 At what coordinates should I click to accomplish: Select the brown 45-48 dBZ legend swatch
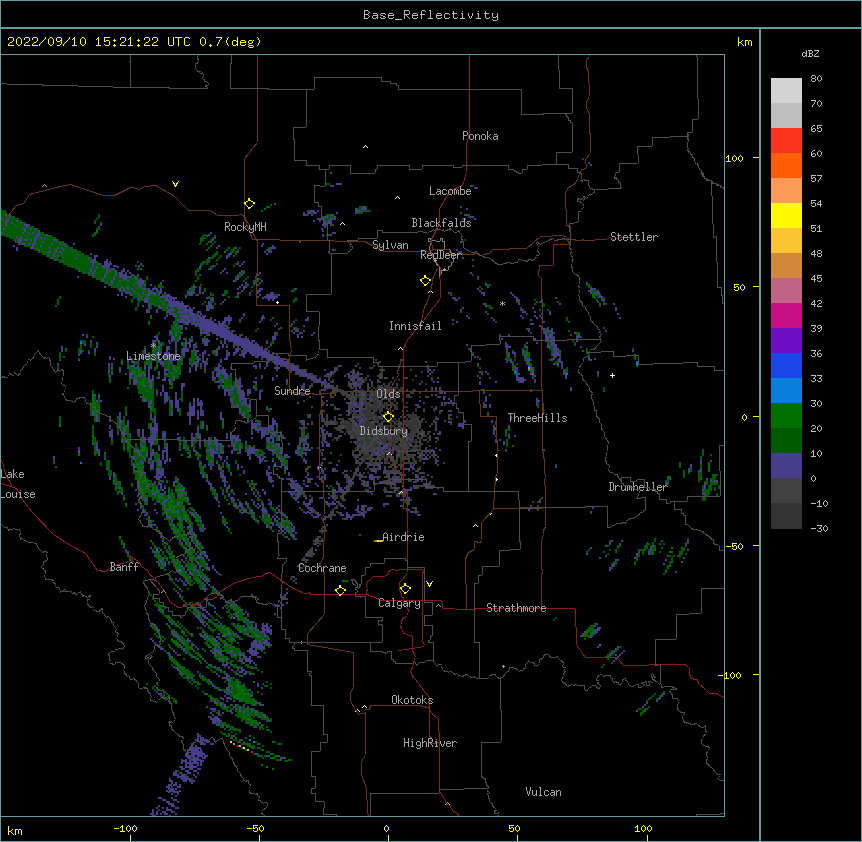click(x=786, y=265)
